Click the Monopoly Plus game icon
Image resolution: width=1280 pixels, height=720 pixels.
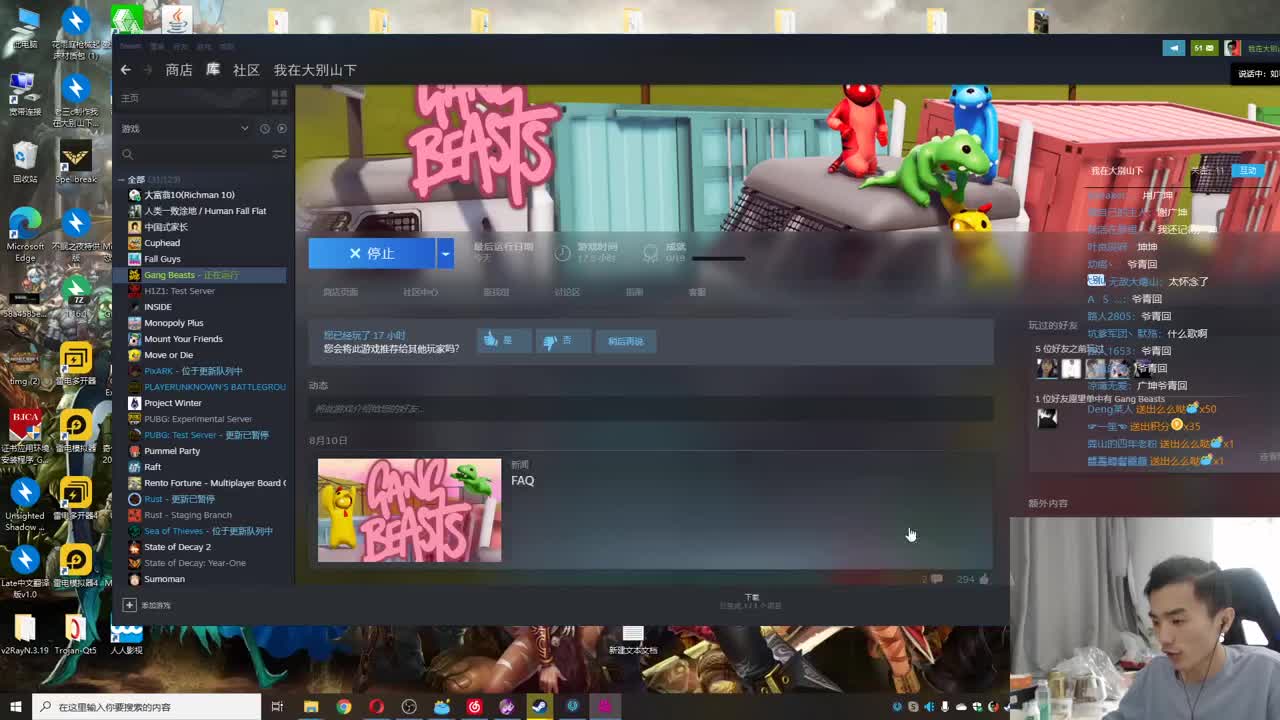(135, 323)
